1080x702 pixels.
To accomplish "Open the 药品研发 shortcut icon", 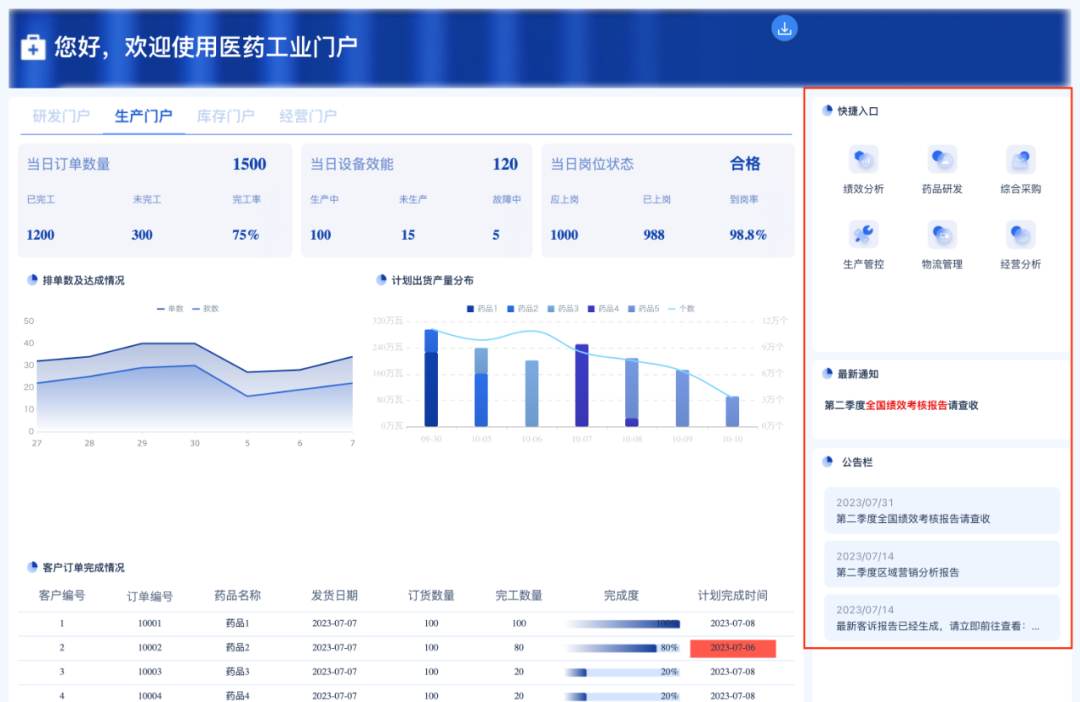I will (x=942, y=161).
